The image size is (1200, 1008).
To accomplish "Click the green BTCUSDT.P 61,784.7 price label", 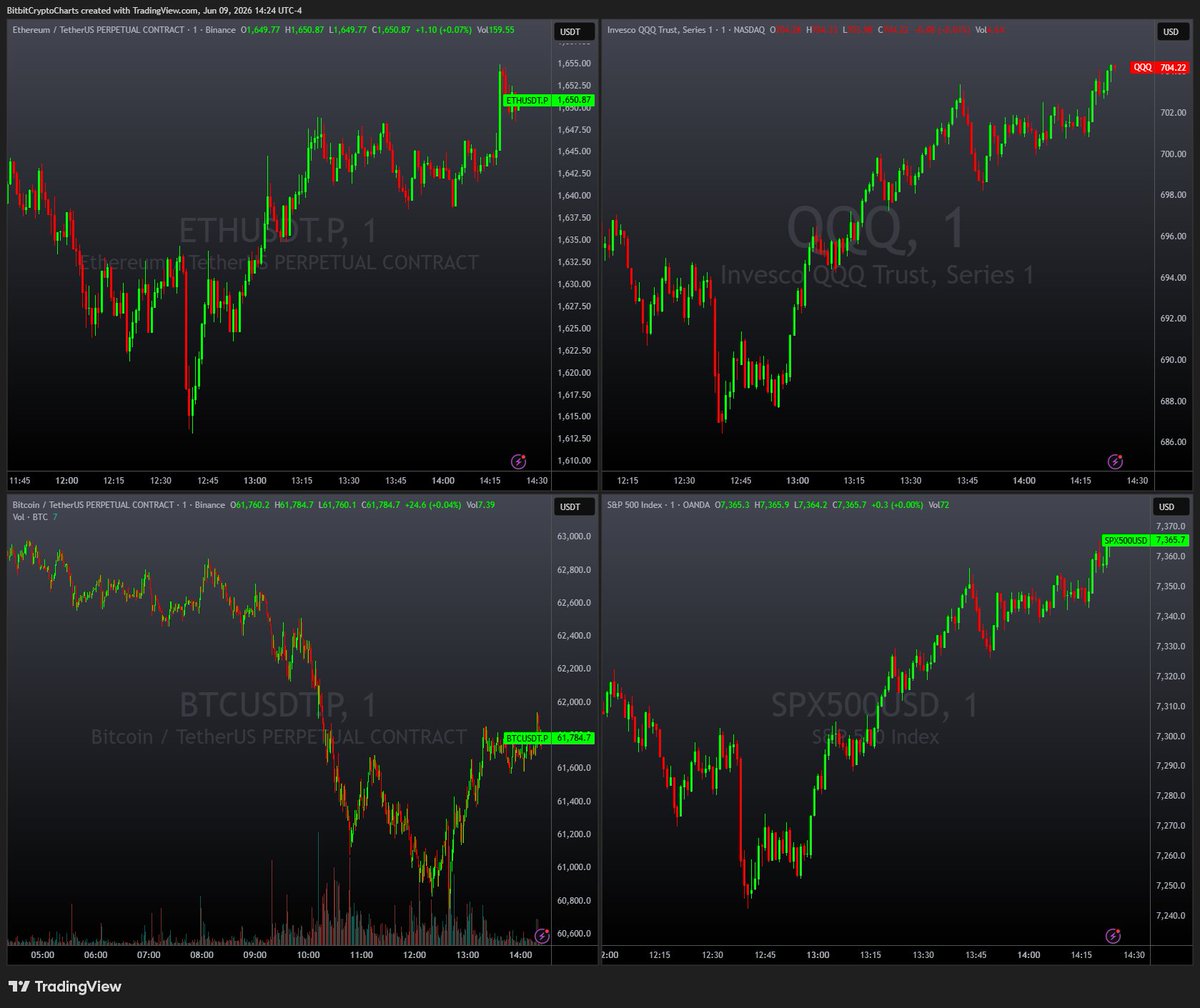I will point(549,738).
